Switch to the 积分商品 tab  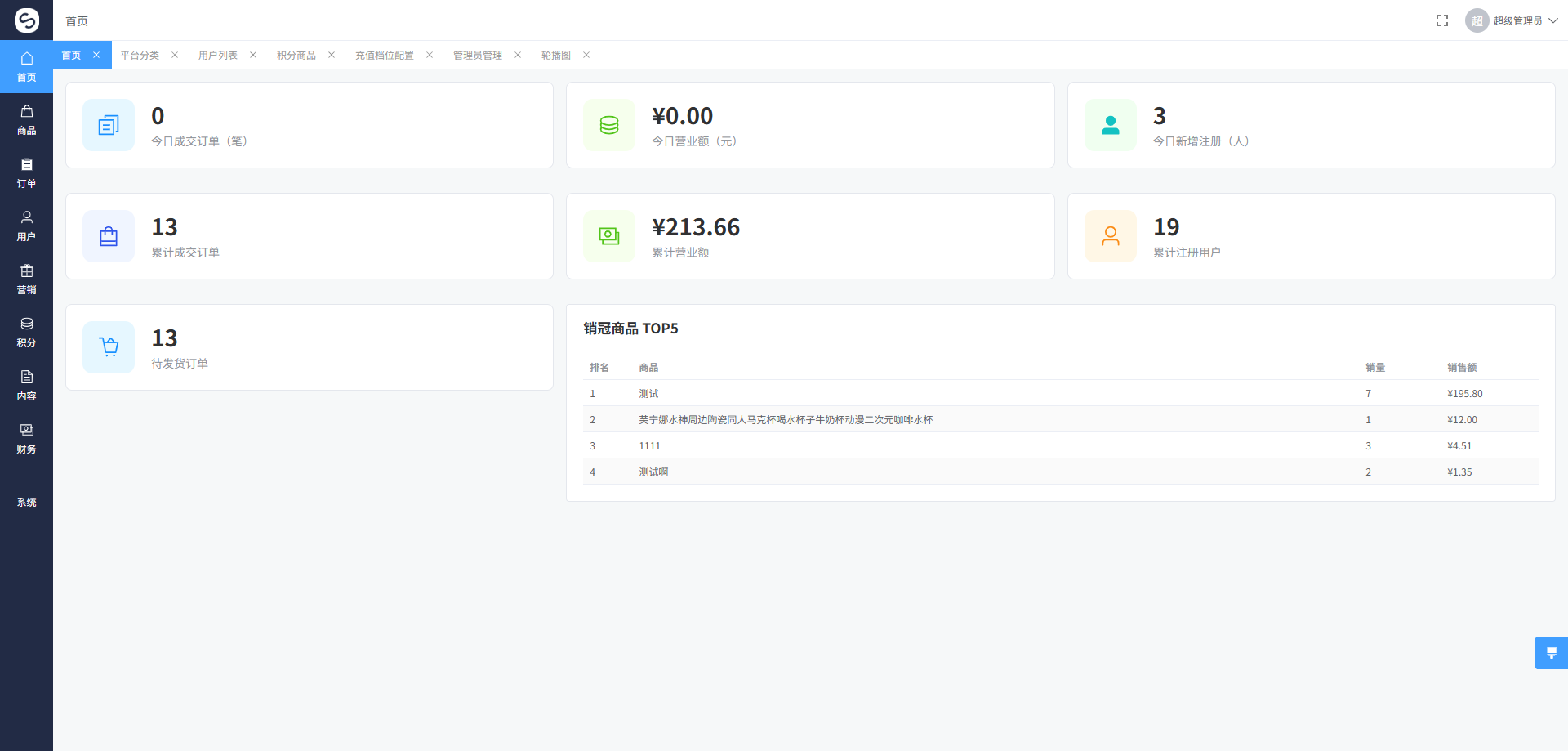[296, 56]
